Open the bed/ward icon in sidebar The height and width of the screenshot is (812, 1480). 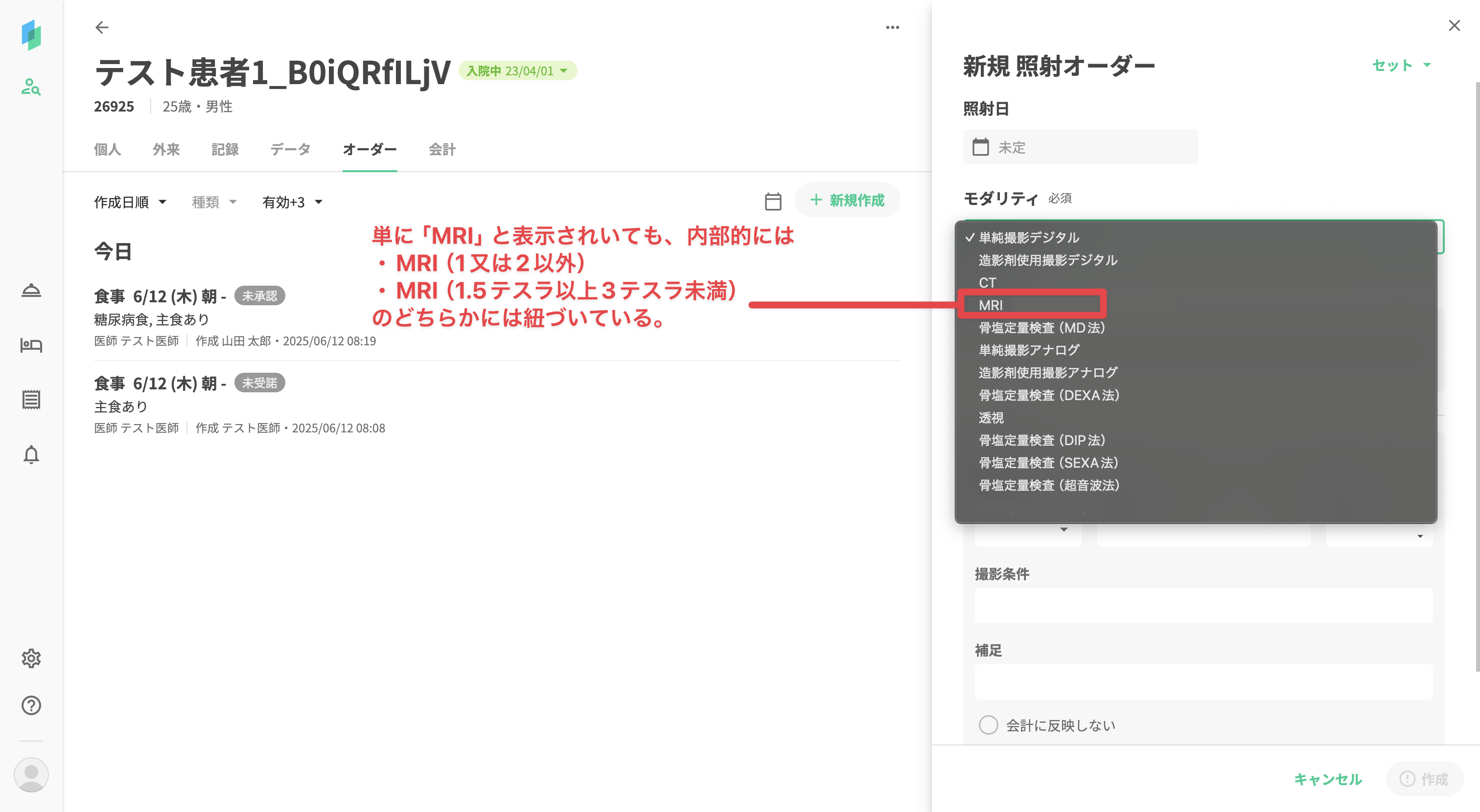31,345
